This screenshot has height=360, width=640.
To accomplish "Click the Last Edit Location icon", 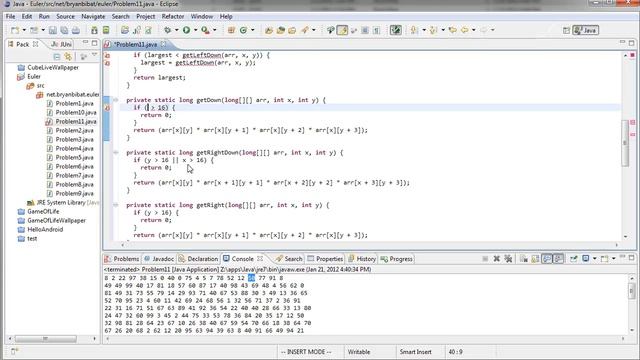I will click(452, 30).
